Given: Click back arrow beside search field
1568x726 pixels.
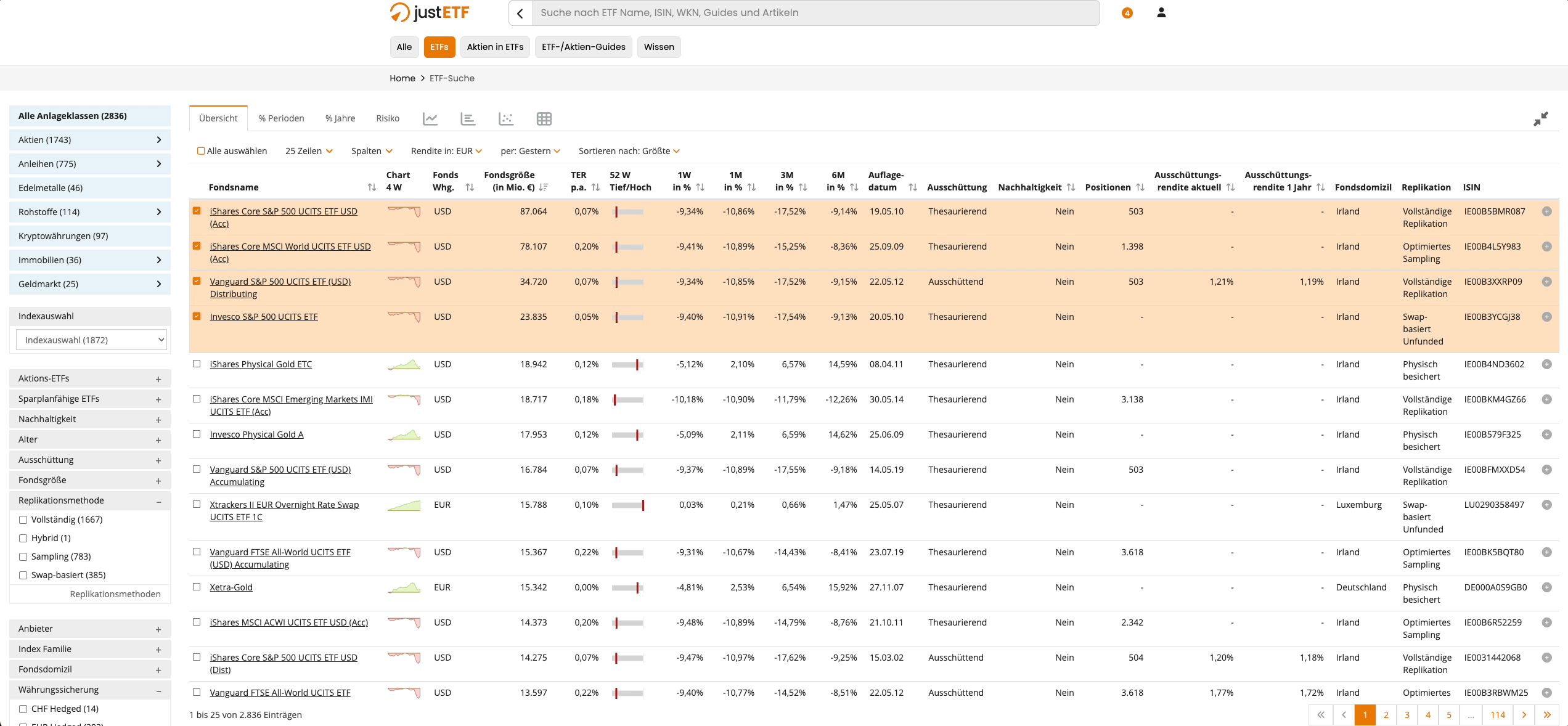Looking at the screenshot, I should [520, 13].
